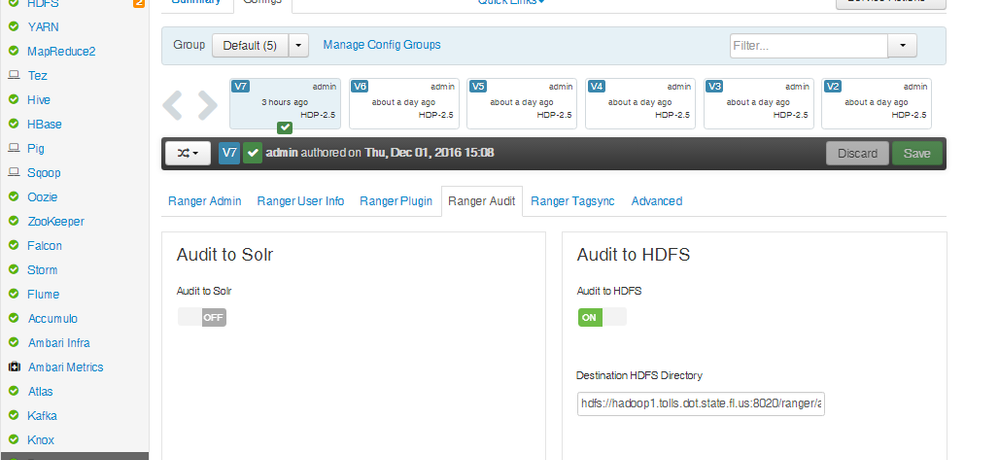Click the Falcon status check icon
Viewport: 999px width, 460px height.
(x=13, y=245)
